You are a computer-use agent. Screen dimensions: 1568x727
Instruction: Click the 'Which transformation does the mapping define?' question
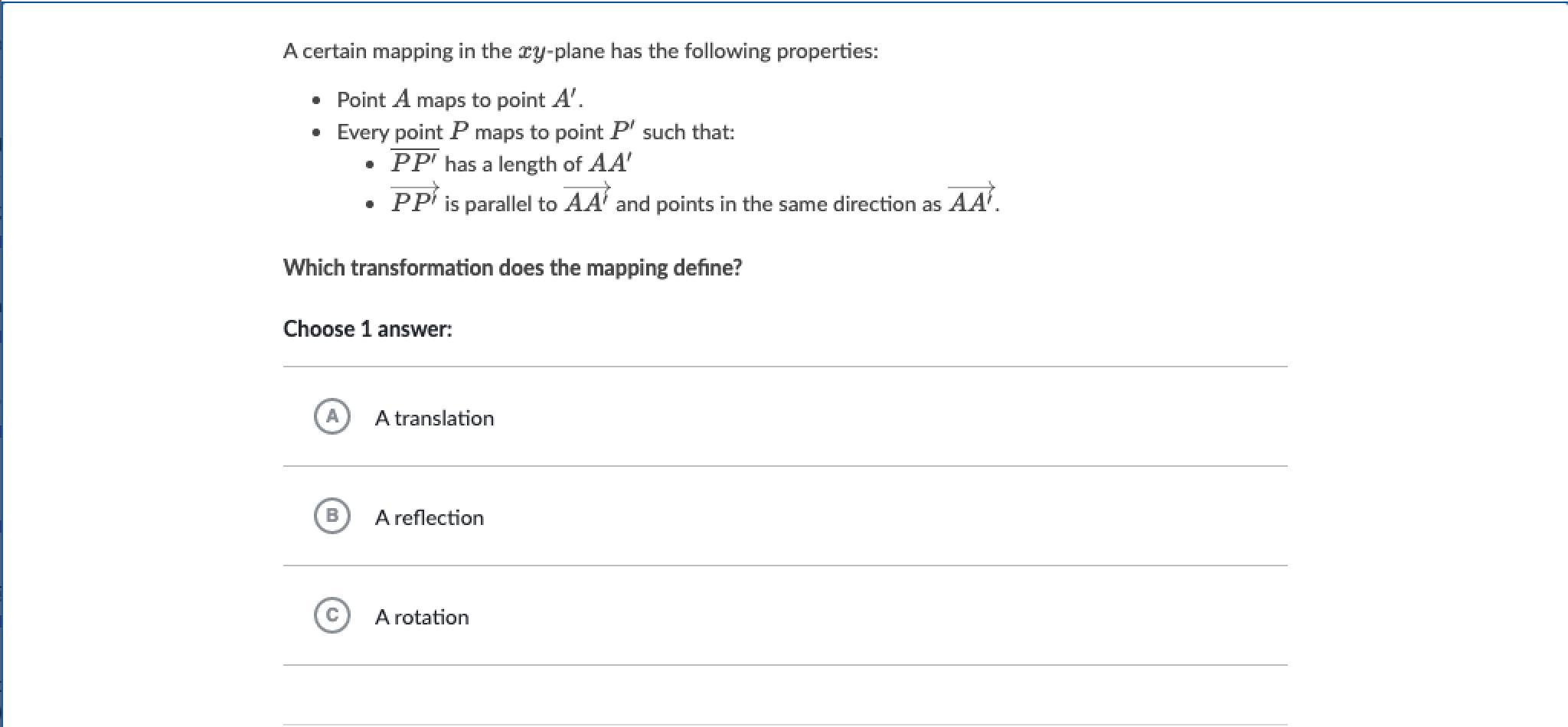click(x=512, y=268)
